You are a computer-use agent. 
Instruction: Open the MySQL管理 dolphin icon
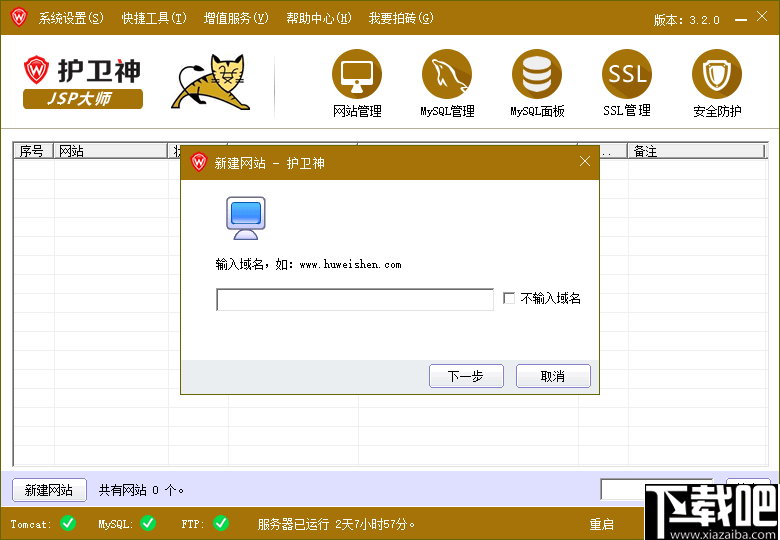click(x=447, y=74)
